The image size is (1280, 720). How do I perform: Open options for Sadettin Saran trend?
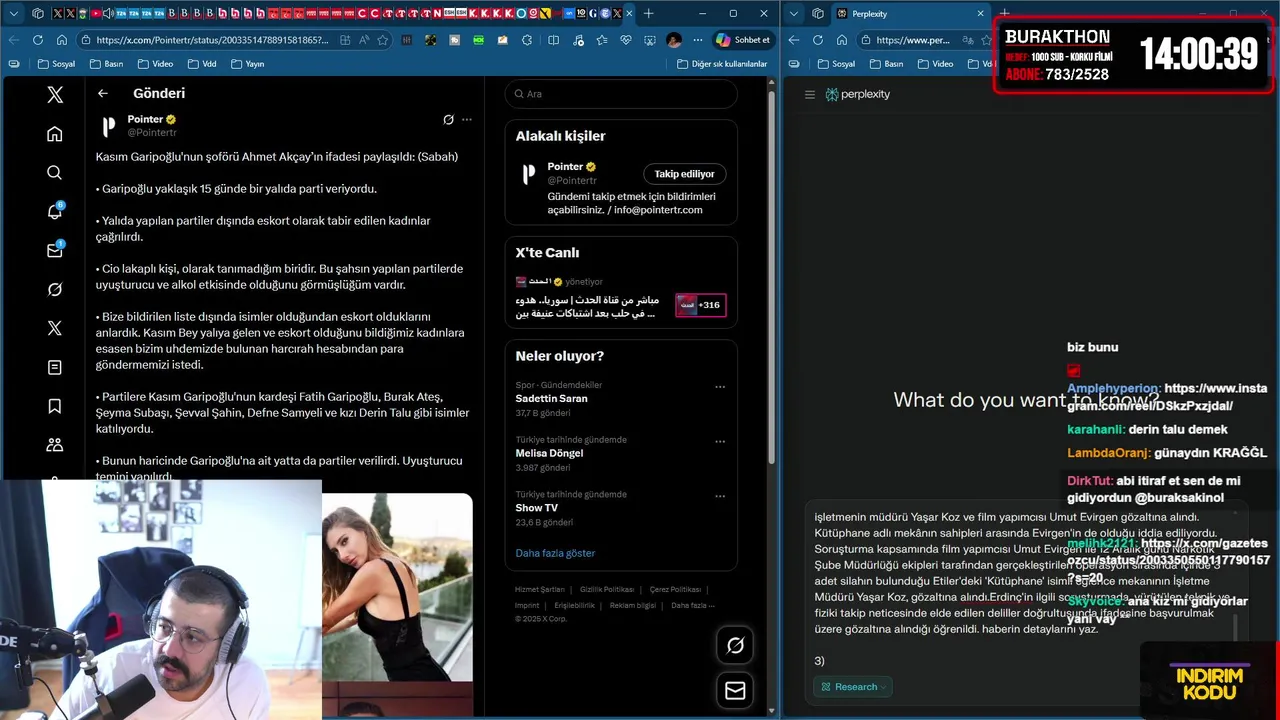[720, 387]
